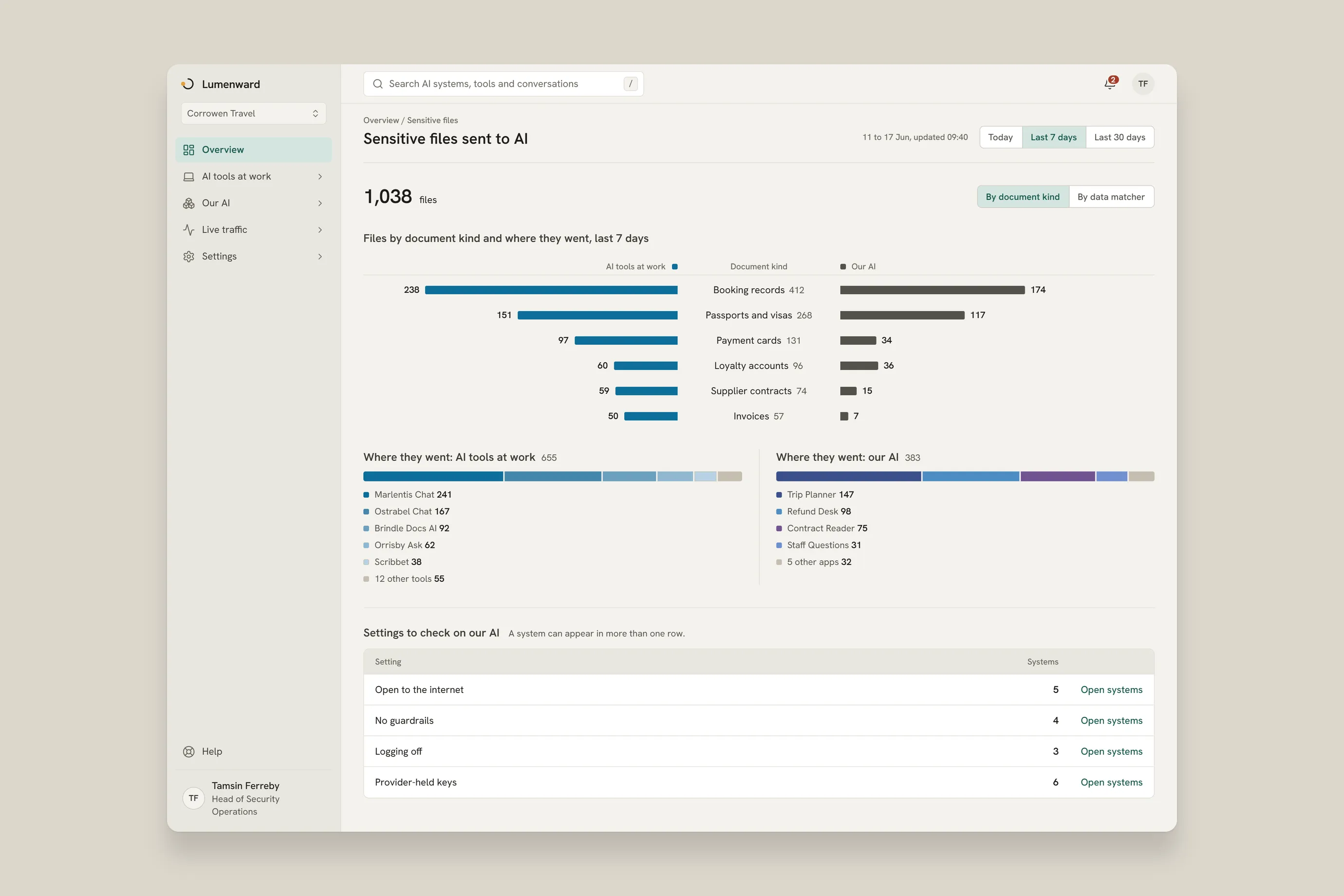Click the Marlentis Chat legend swatch
Screen dimensions: 1344x896
click(366, 495)
